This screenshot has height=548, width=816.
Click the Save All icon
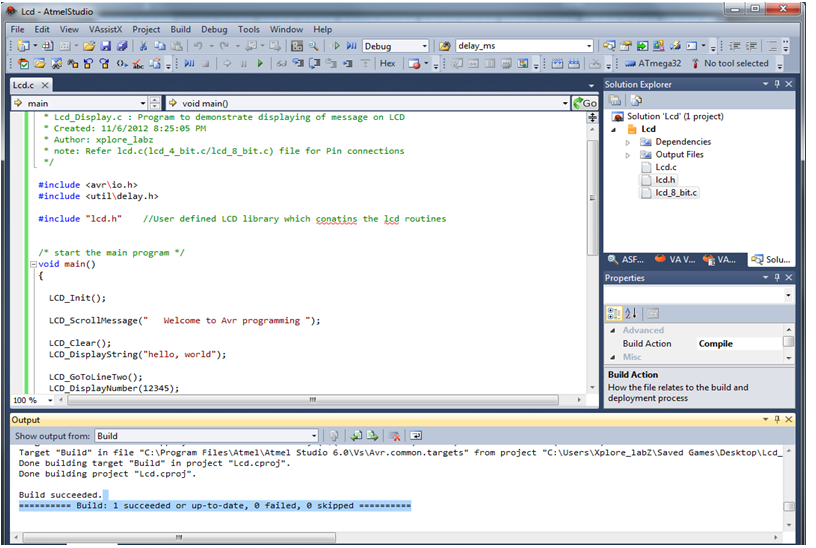point(122,46)
